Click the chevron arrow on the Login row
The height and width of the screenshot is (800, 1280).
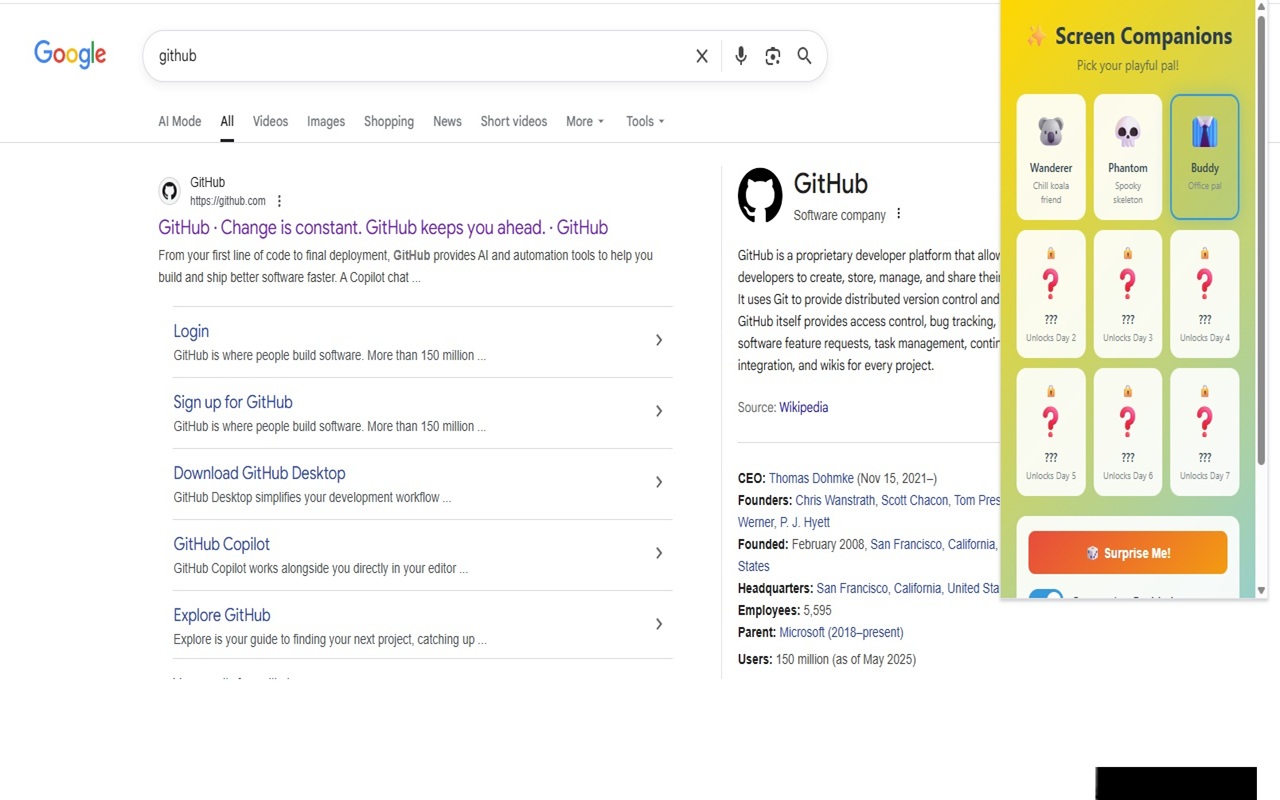click(659, 340)
